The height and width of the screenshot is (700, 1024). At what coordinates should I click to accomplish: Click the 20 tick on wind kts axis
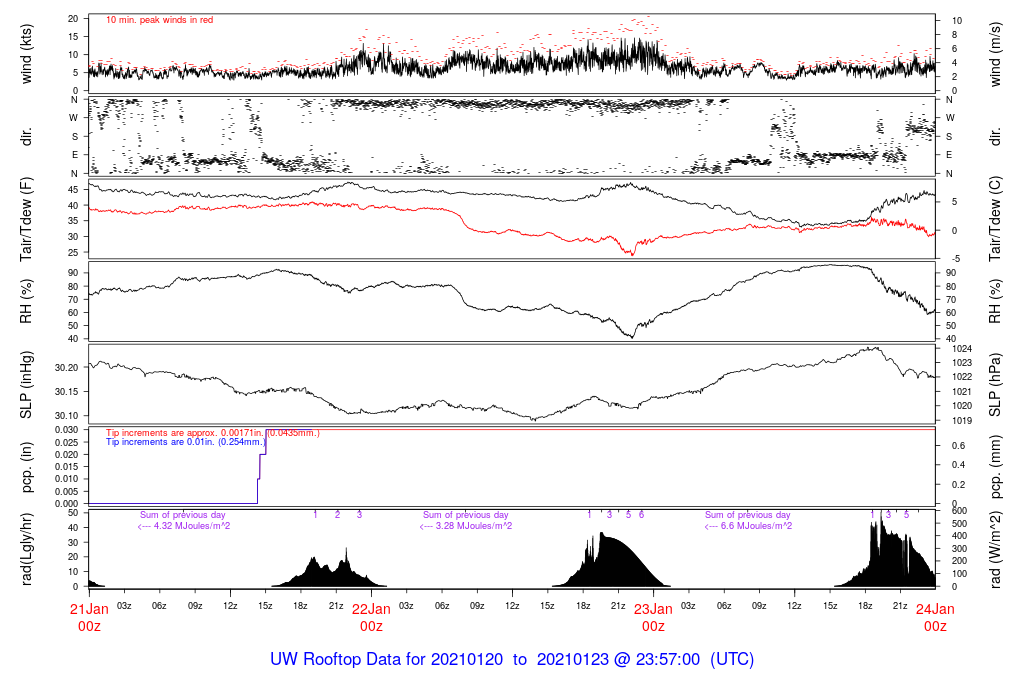pyautogui.click(x=73, y=19)
